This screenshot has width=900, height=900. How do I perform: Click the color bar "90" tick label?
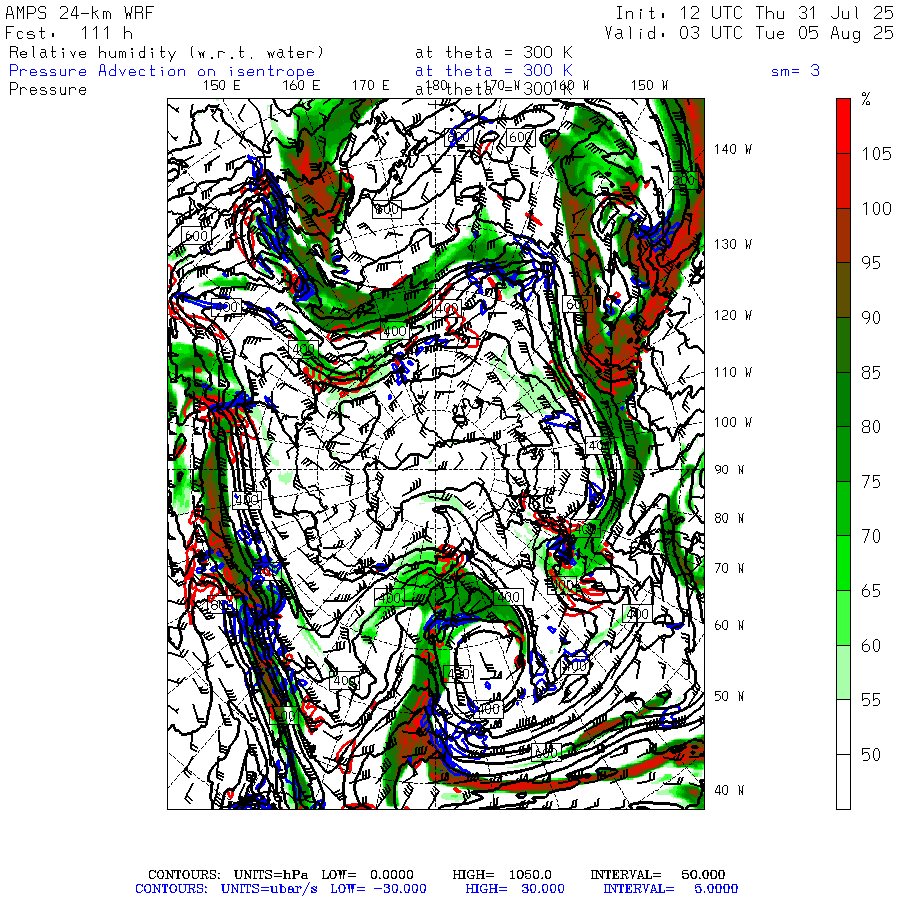click(871, 317)
